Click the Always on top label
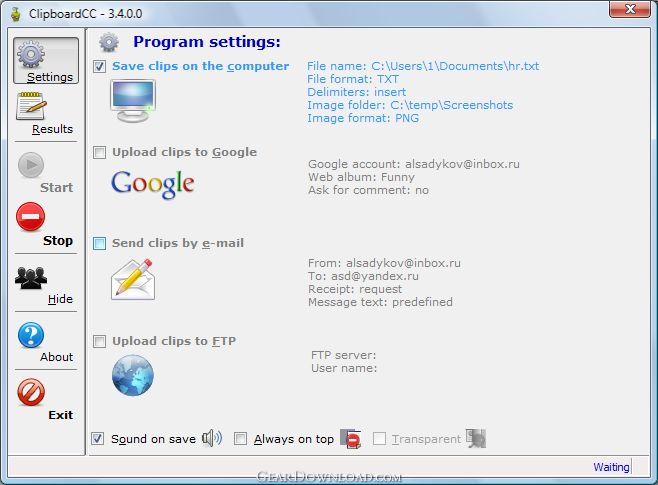Viewport: 658px width, 485px height. (294, 439)
